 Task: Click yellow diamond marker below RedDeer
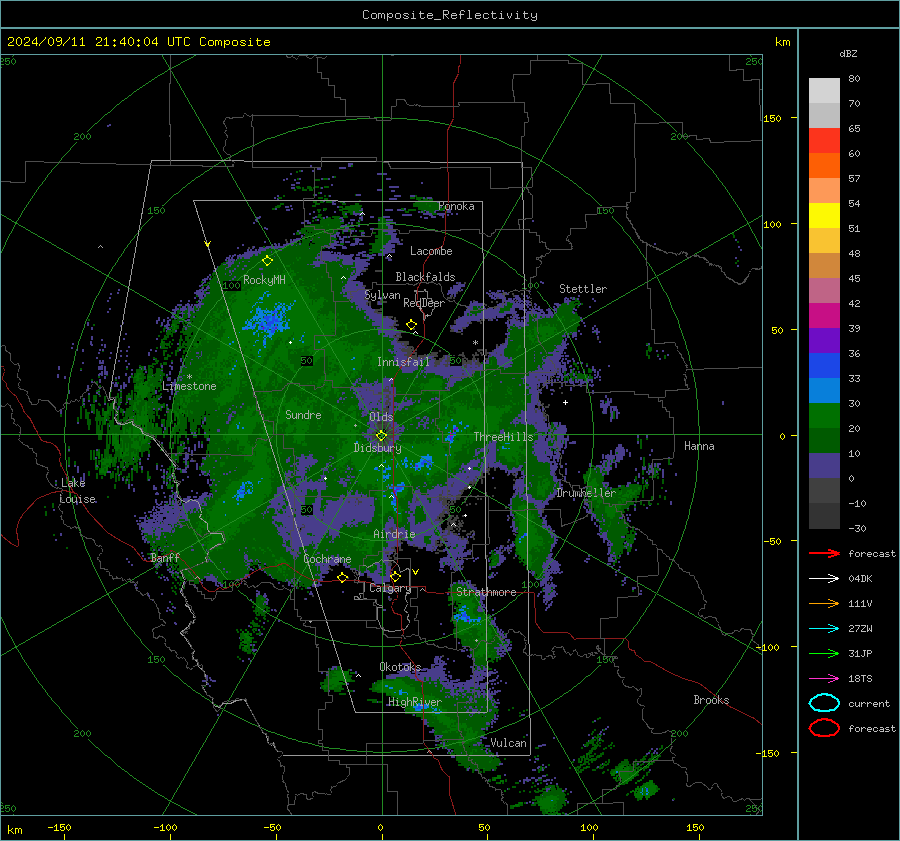pyautogui.click(x=411, y=325)
